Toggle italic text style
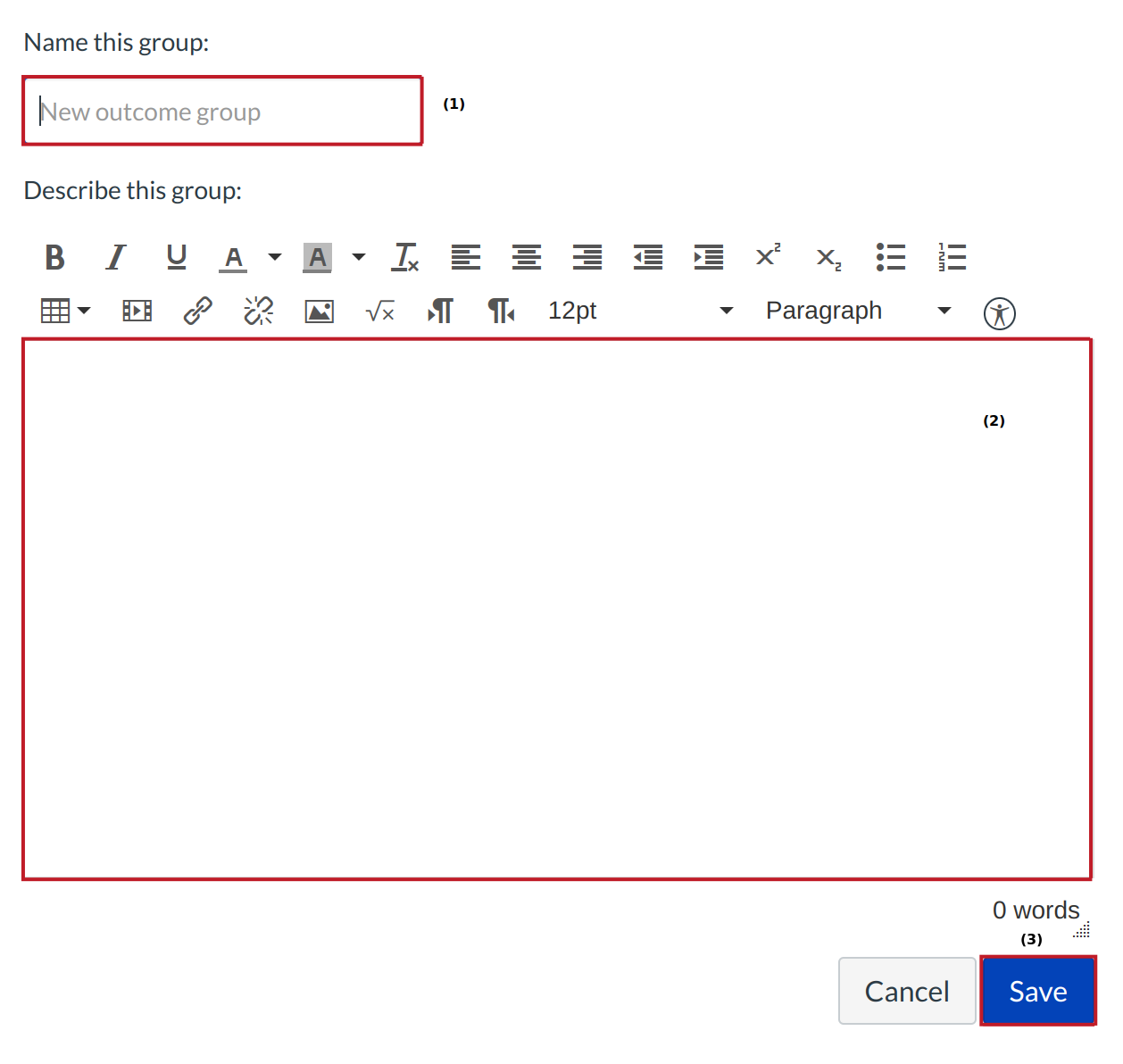The height and width of the screenshot is (1064, 1123). (x=115, y=257)
